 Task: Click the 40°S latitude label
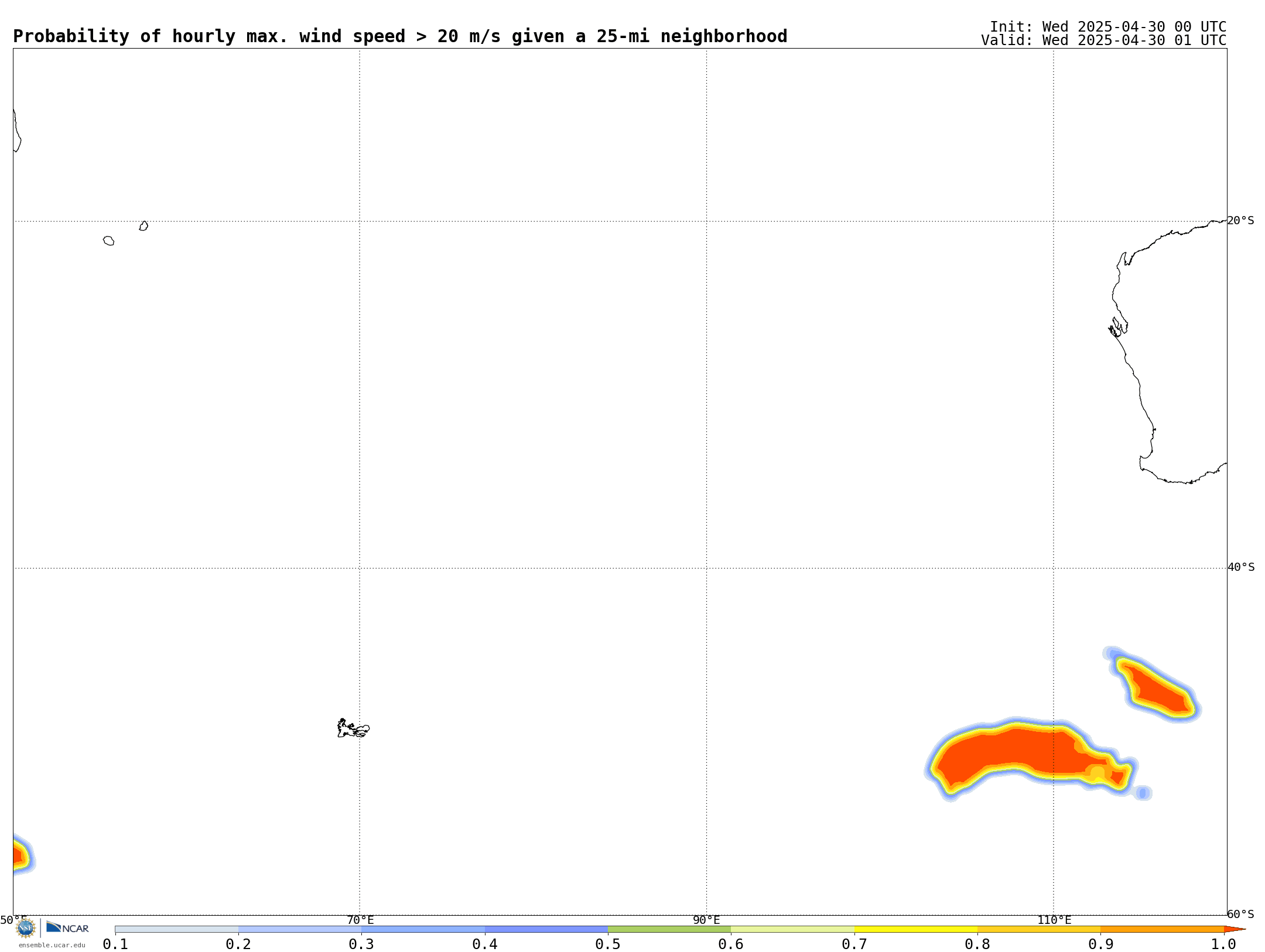coord(1241,567)
